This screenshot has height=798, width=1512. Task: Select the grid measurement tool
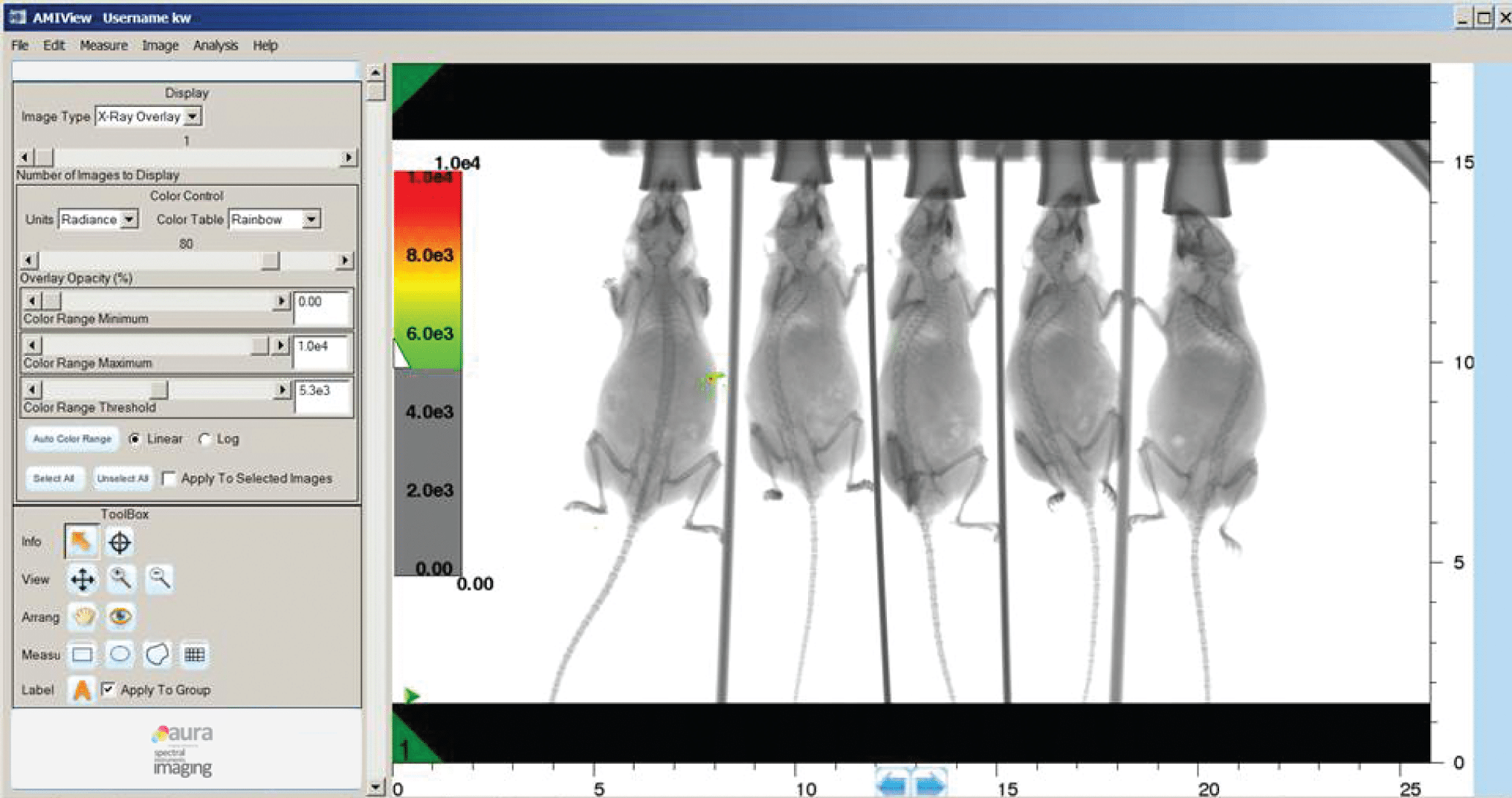(x=195, y=654)
